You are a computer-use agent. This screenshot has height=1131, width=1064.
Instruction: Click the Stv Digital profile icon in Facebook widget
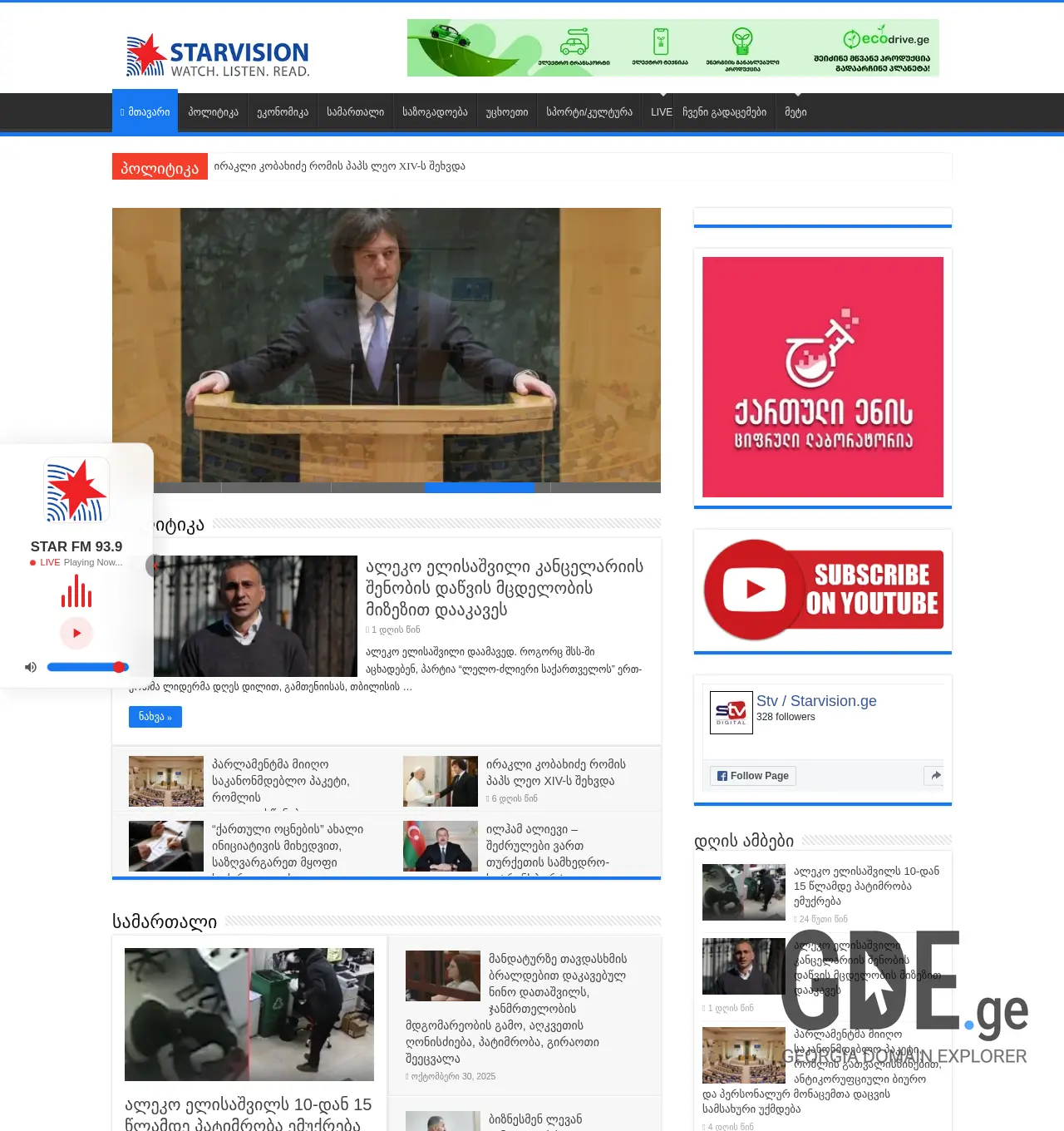(x=731, y=713)
